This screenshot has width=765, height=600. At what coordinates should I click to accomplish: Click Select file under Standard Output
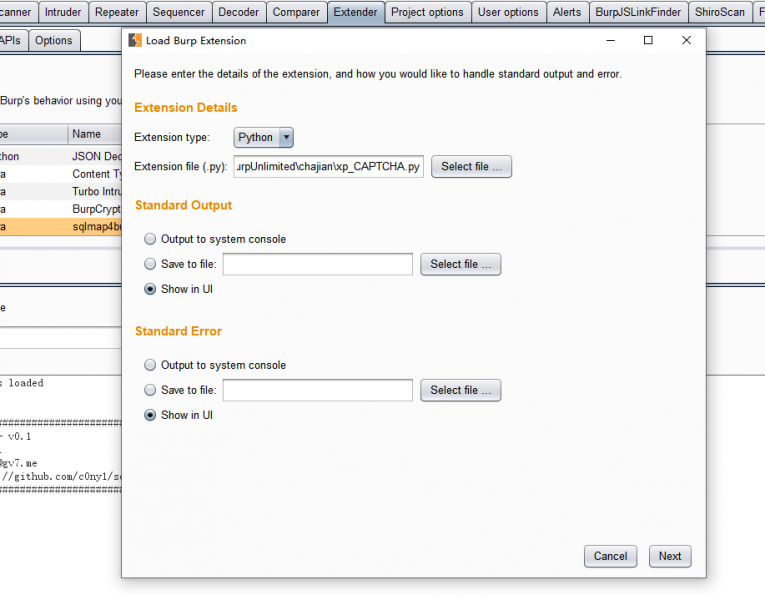(460, 264)
